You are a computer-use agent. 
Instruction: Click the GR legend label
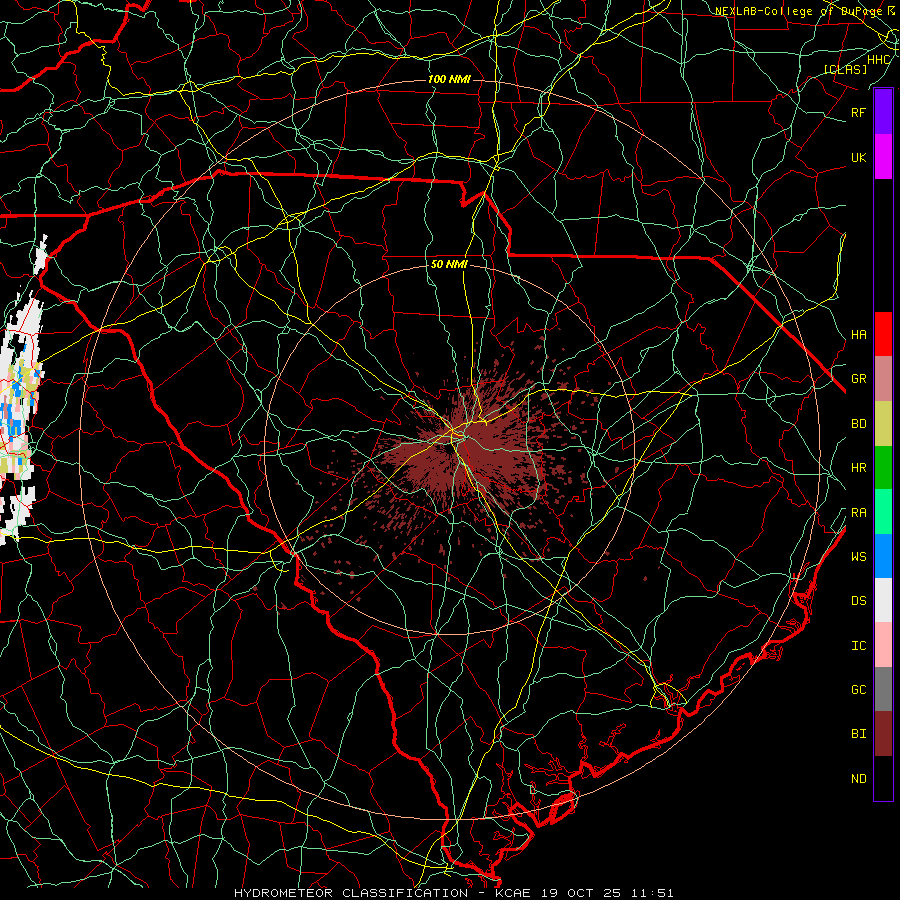[858, 379]
